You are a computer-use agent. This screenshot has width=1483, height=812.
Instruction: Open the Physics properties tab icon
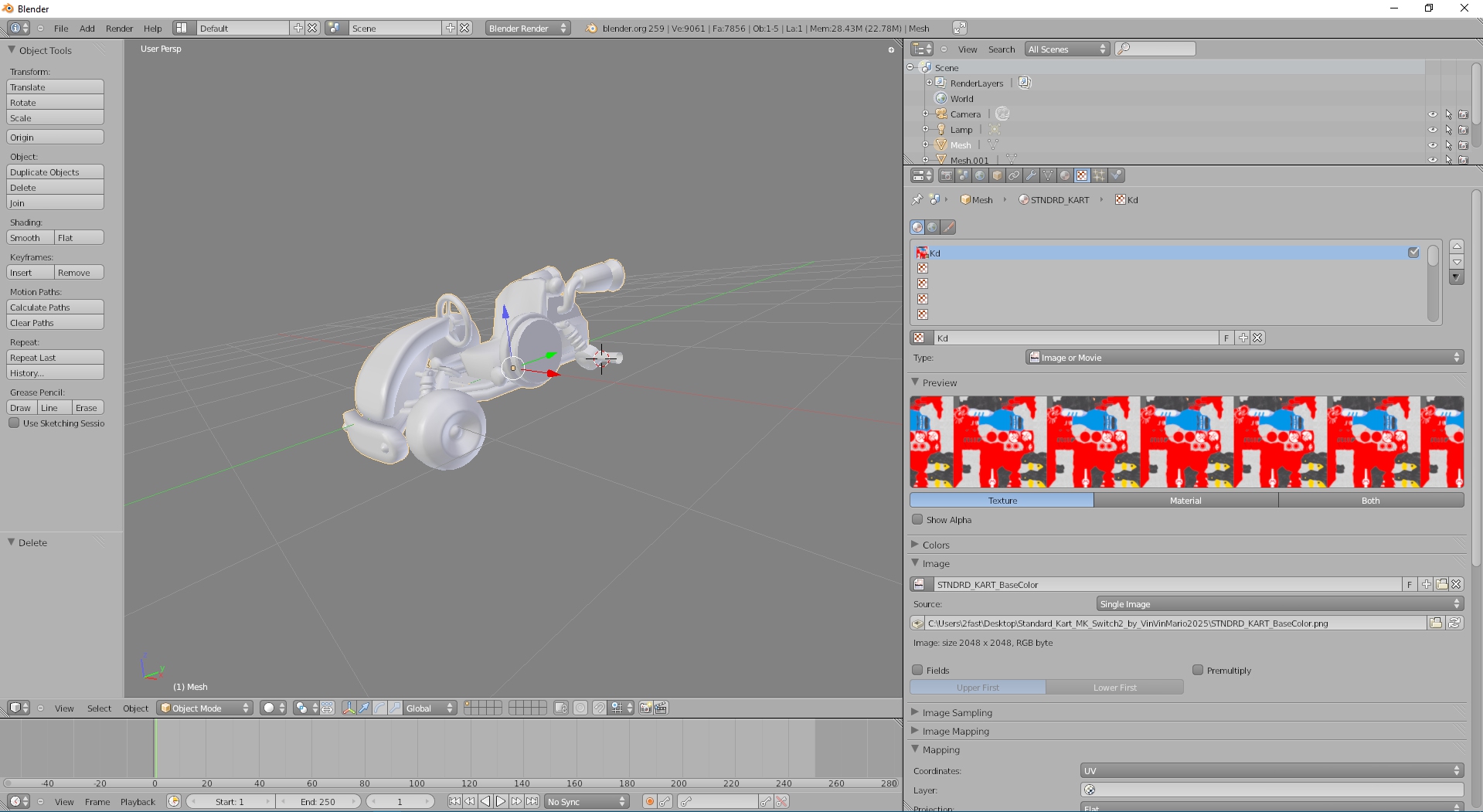point(1117,175)
